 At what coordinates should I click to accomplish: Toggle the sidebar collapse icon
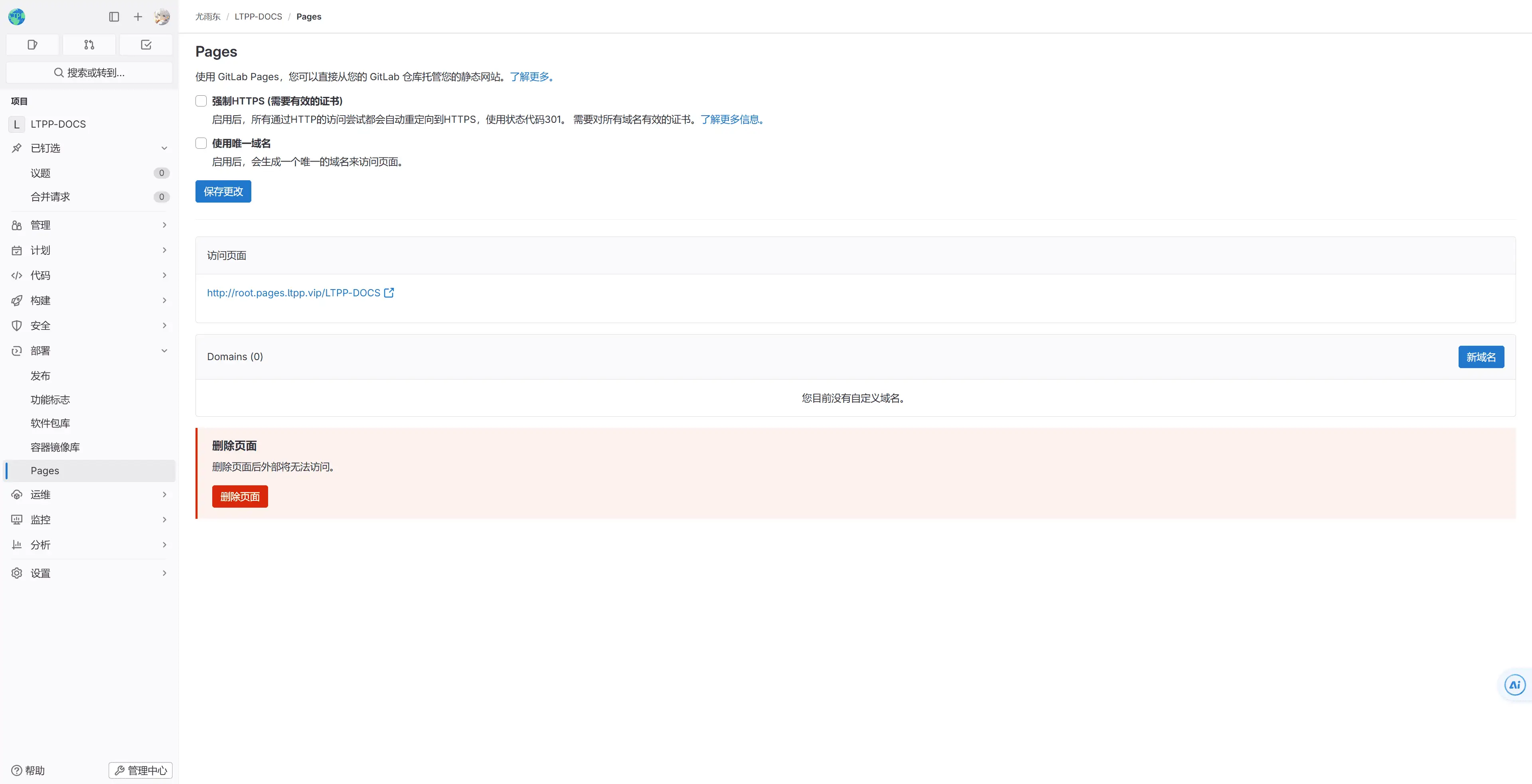pos(114,17)
